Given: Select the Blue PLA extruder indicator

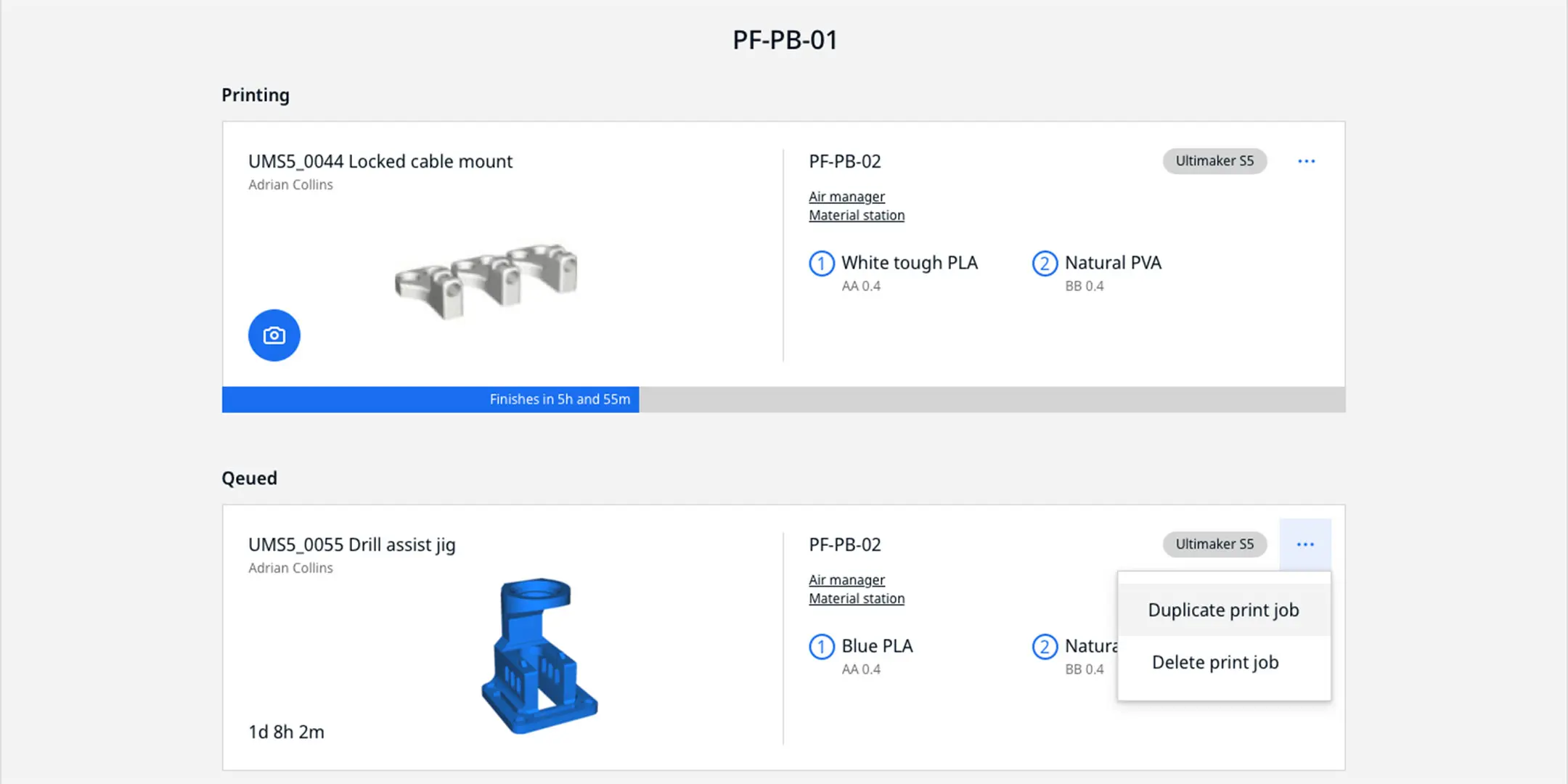Looking at the screenshot, I should 821,647.
